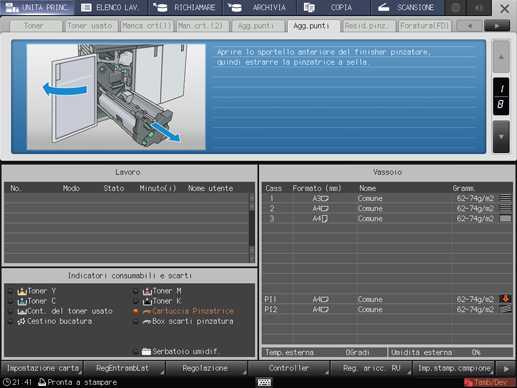Open the globe language icon
The image size is (517, 388).
456,7
